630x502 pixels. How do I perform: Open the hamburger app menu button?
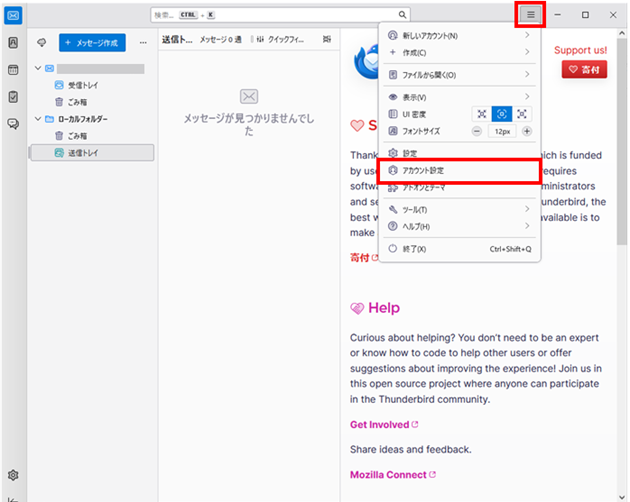(x=530, y=15)
